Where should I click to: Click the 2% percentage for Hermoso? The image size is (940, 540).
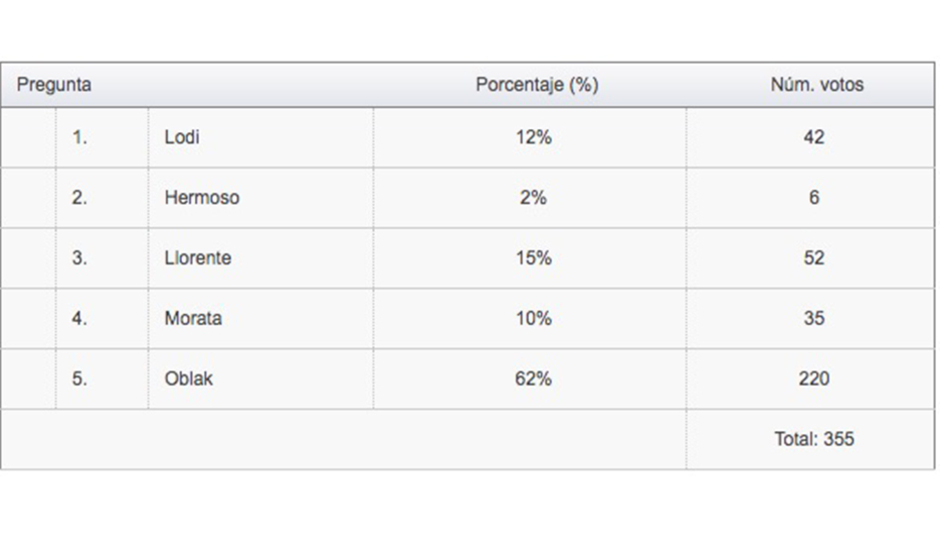click(x=533, y=198)
